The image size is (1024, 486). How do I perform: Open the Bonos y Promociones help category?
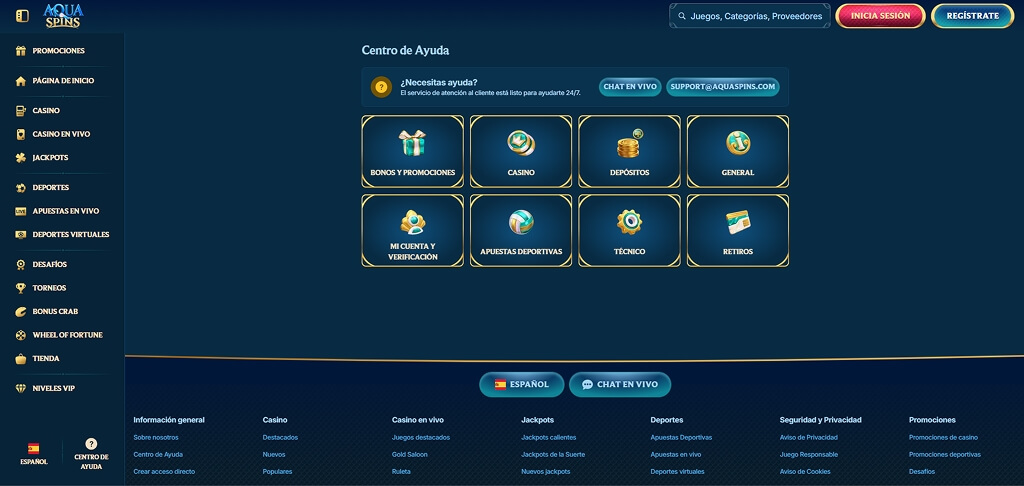413,152
